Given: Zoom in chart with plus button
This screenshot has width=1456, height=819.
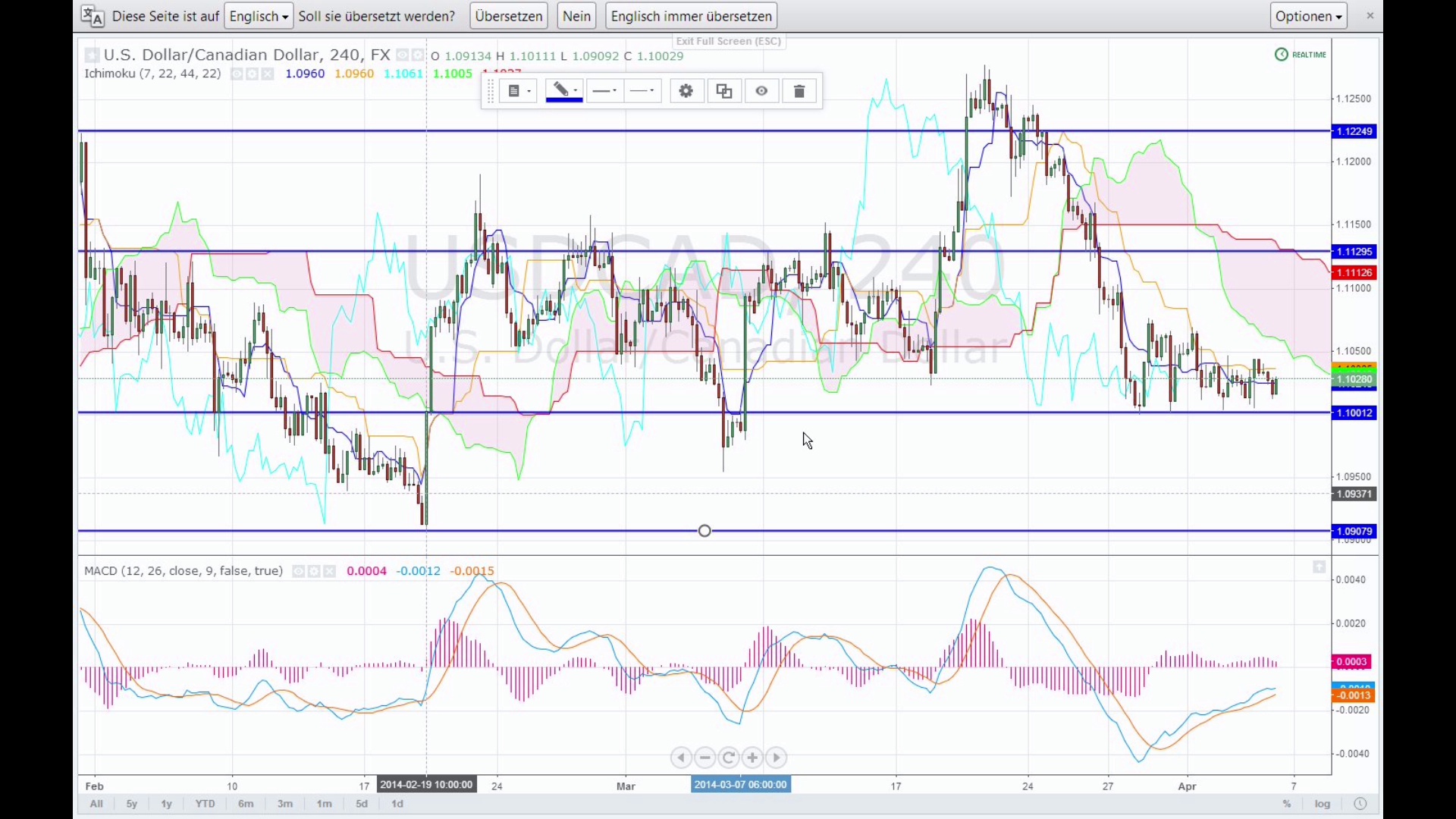Looking at the screenshot, I should [752, 758].
